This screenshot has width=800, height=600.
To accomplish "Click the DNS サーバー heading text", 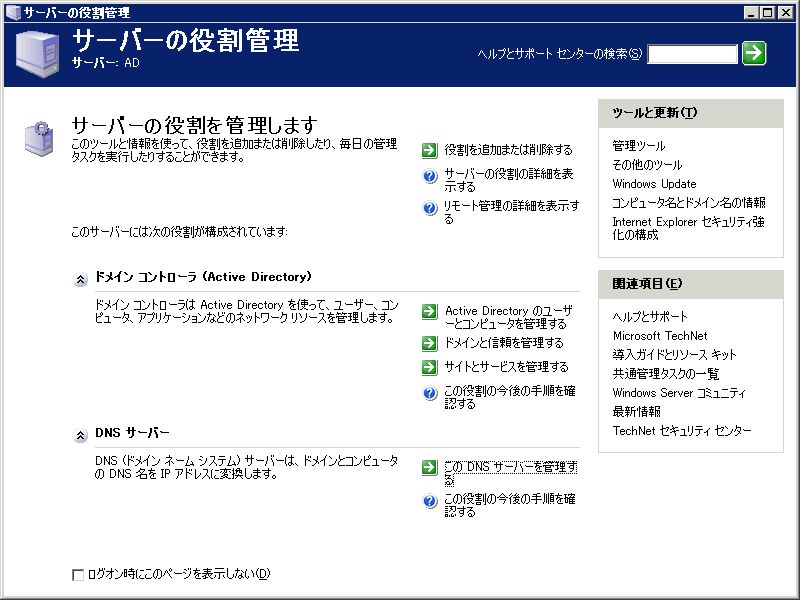I will [x=132, y=433].
